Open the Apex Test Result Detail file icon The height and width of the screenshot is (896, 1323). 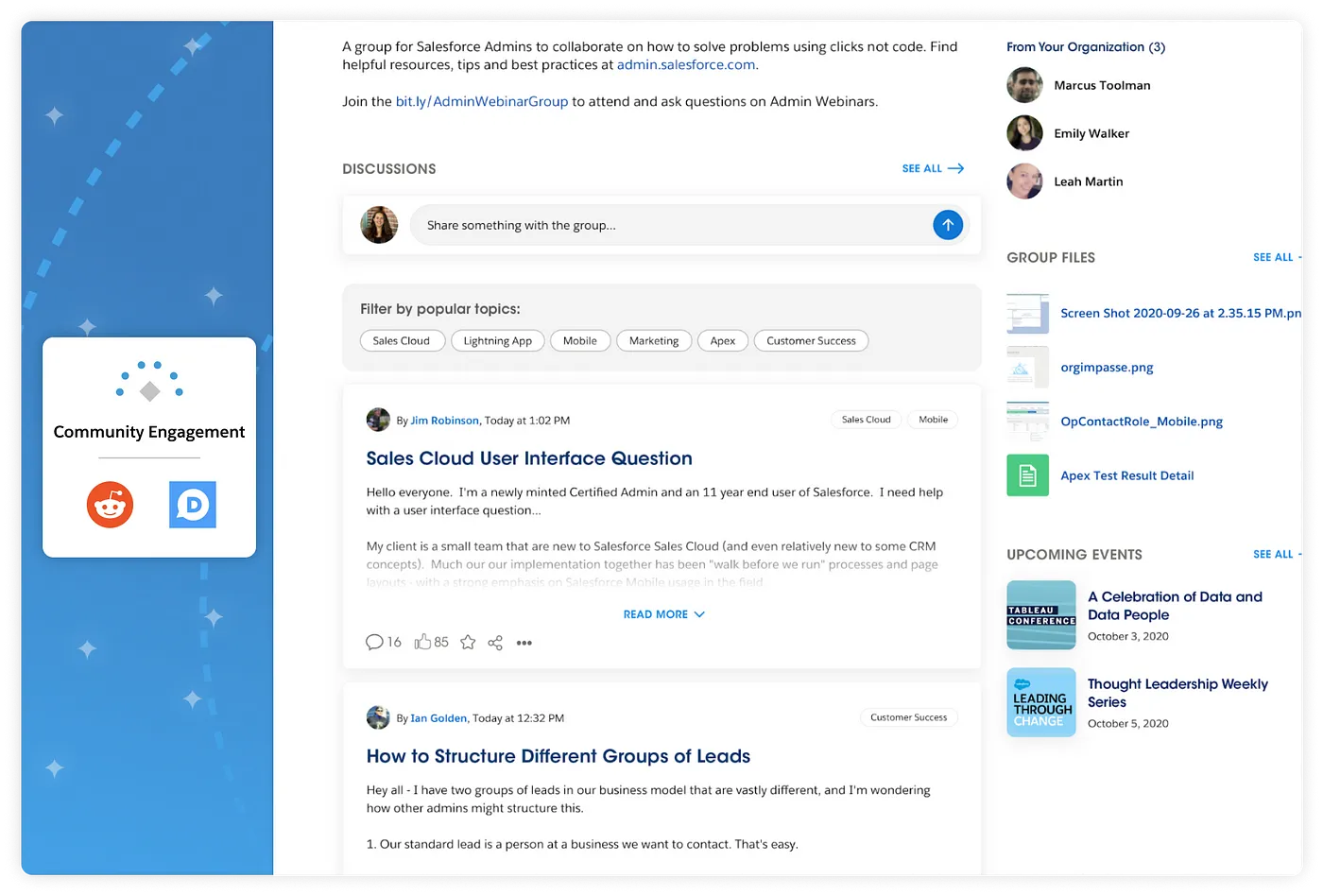pos(1028,475)
